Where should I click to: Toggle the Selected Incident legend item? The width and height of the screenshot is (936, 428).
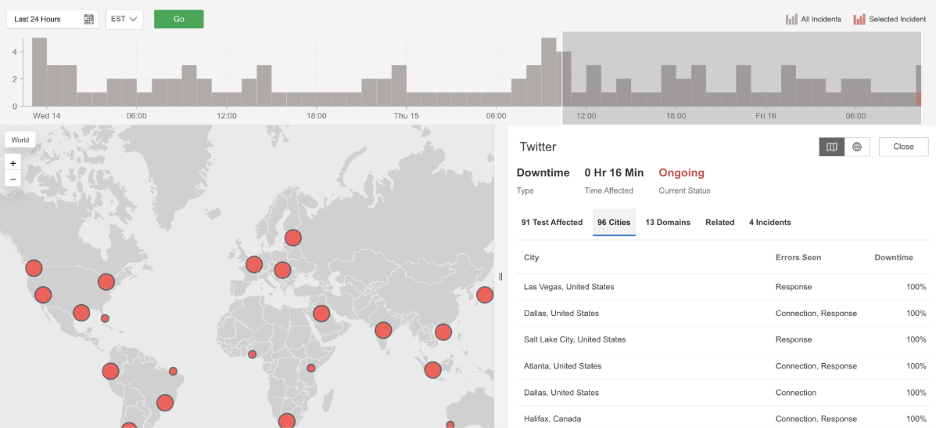tap(889, 19)
